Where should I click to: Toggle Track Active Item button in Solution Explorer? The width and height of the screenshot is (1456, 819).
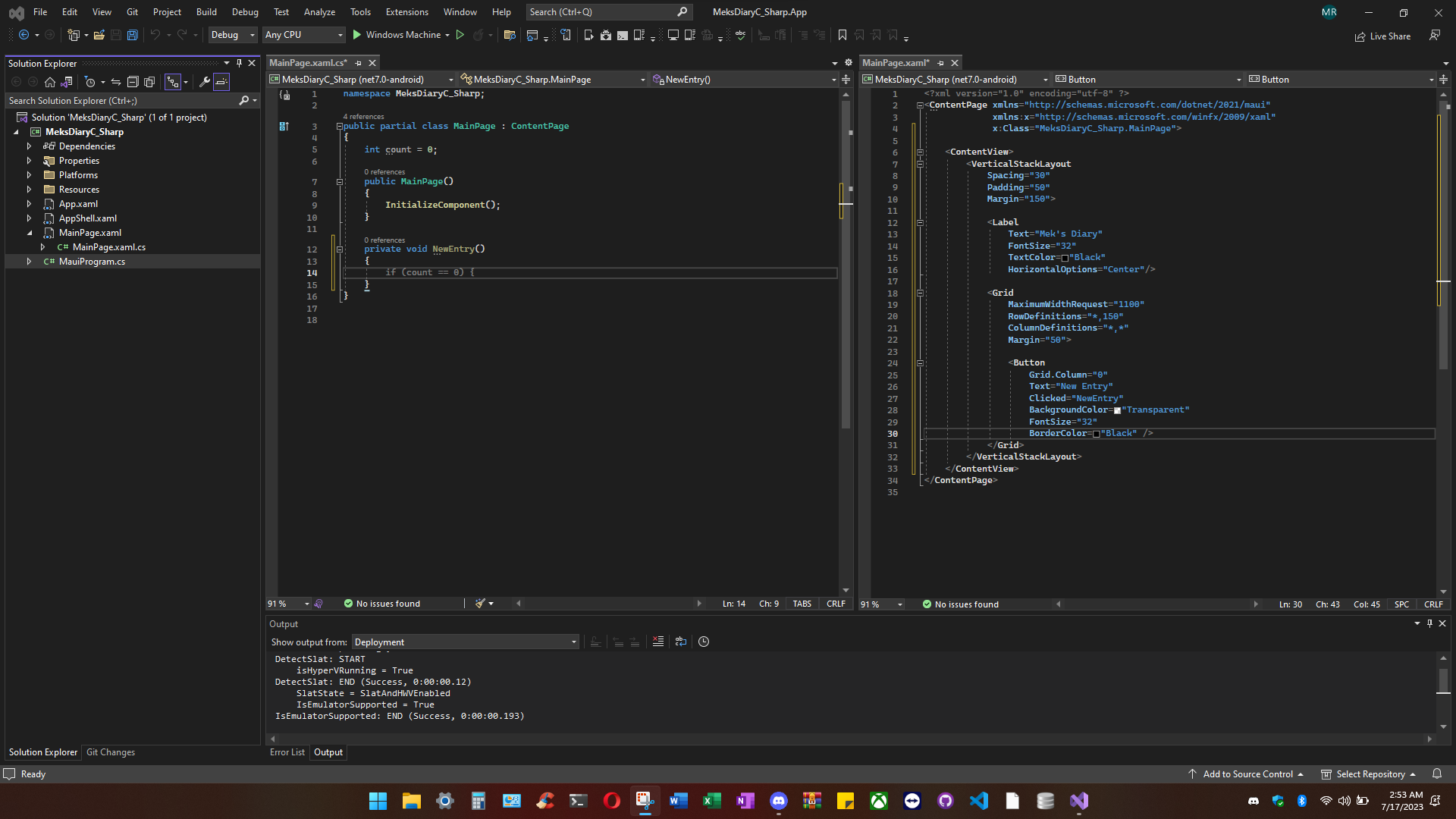173,82
